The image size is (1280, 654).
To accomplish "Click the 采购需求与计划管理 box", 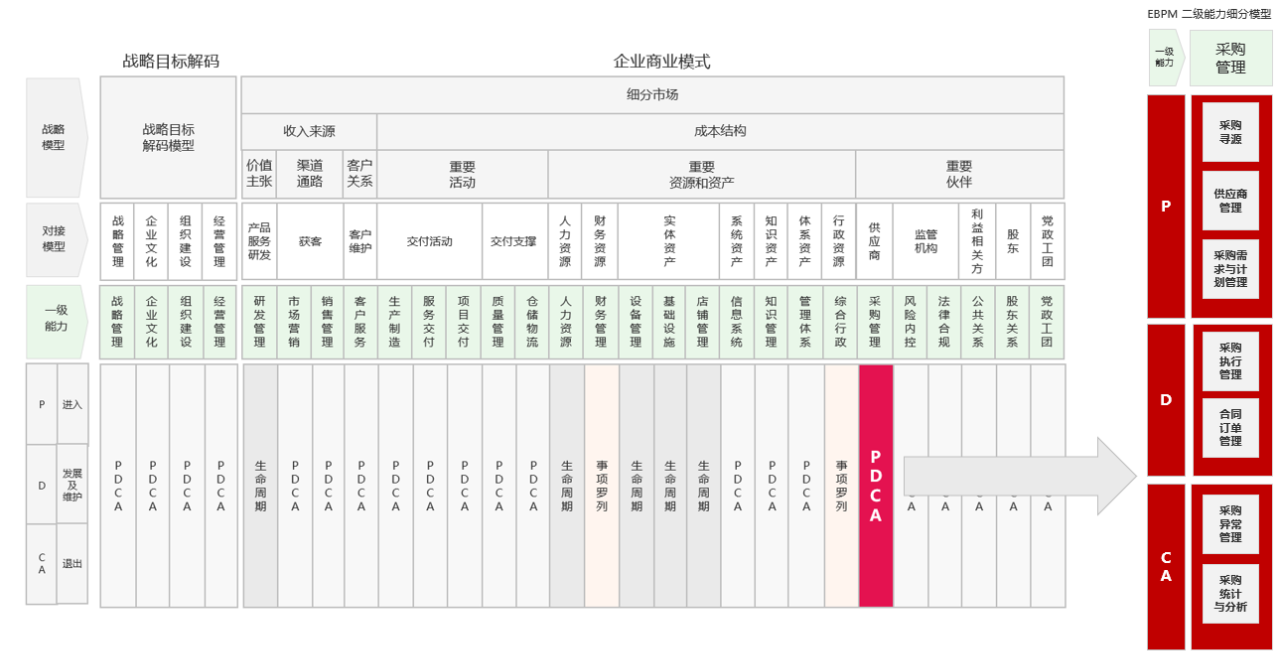I will [x=1230, y=268].
